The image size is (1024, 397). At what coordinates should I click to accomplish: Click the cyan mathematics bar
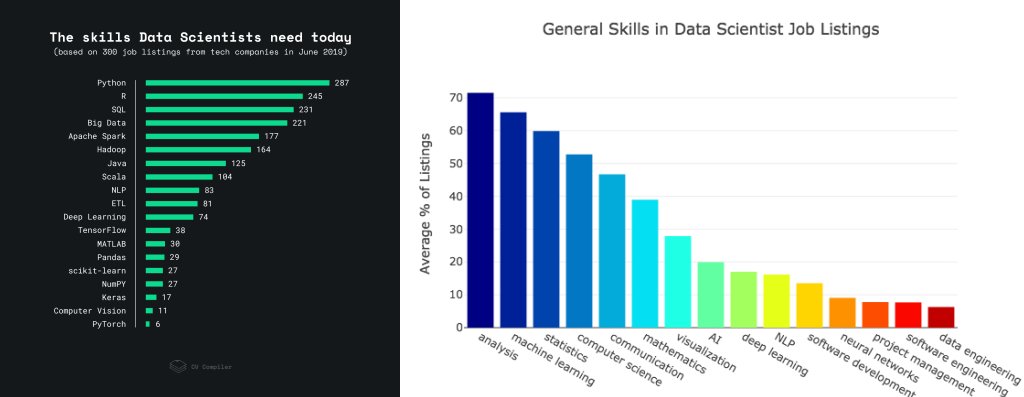tap(645, 263)
